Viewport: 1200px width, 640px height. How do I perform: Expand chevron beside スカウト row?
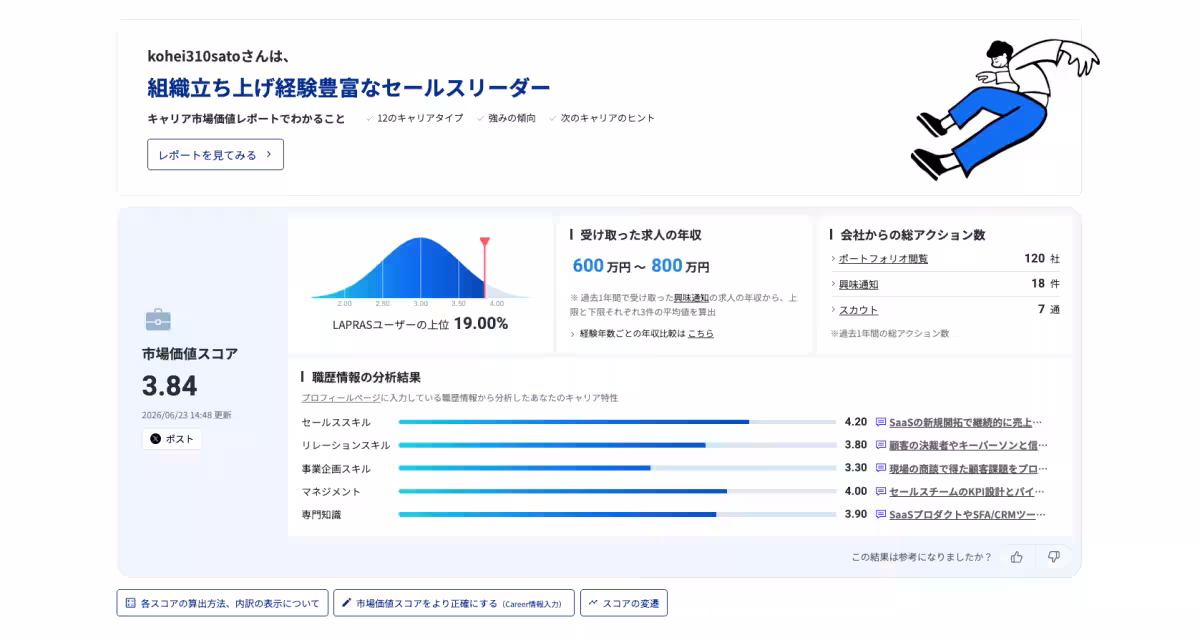pos(832,310)
